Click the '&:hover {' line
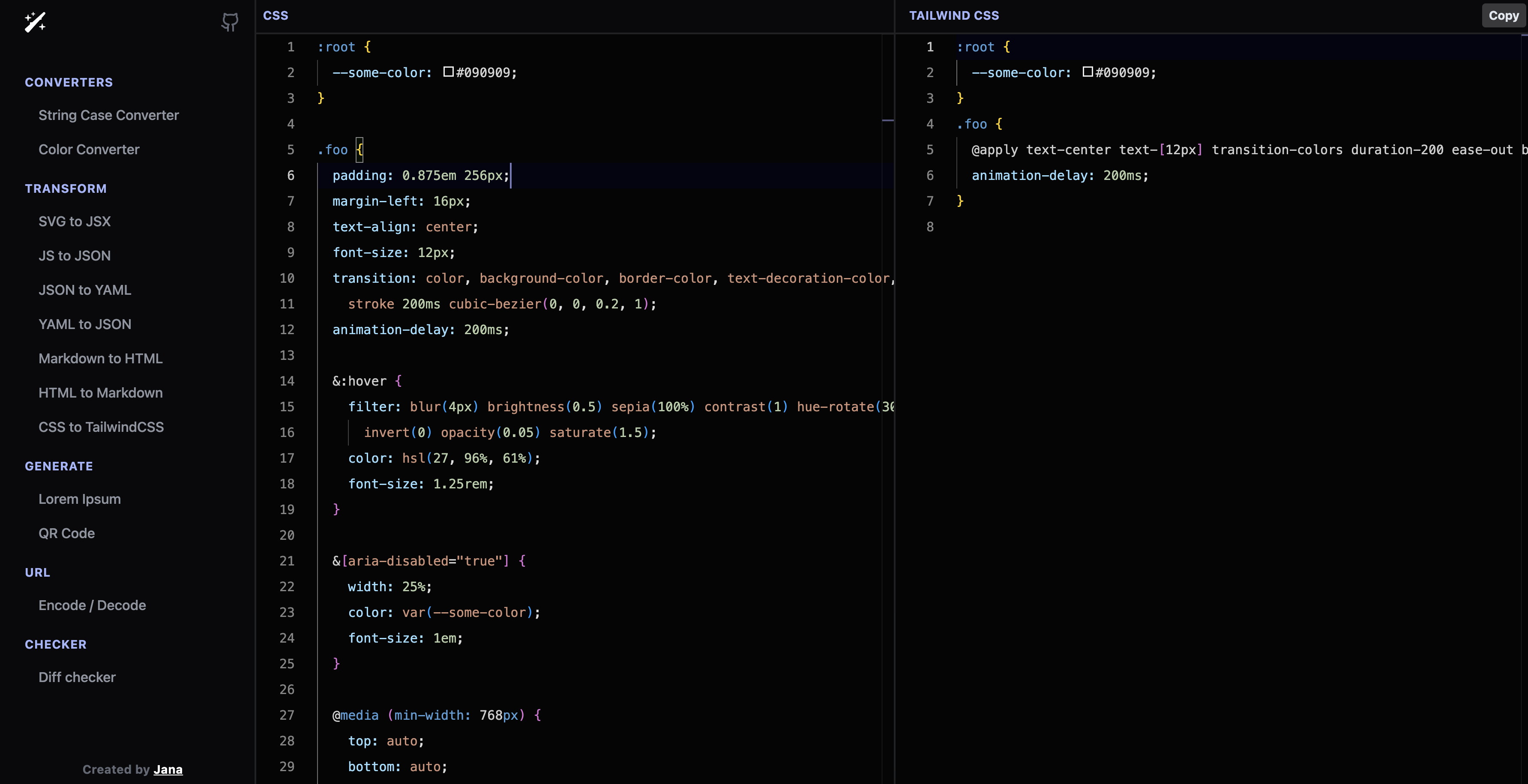Screen dimensions: 1528x784 pos(367,381)
